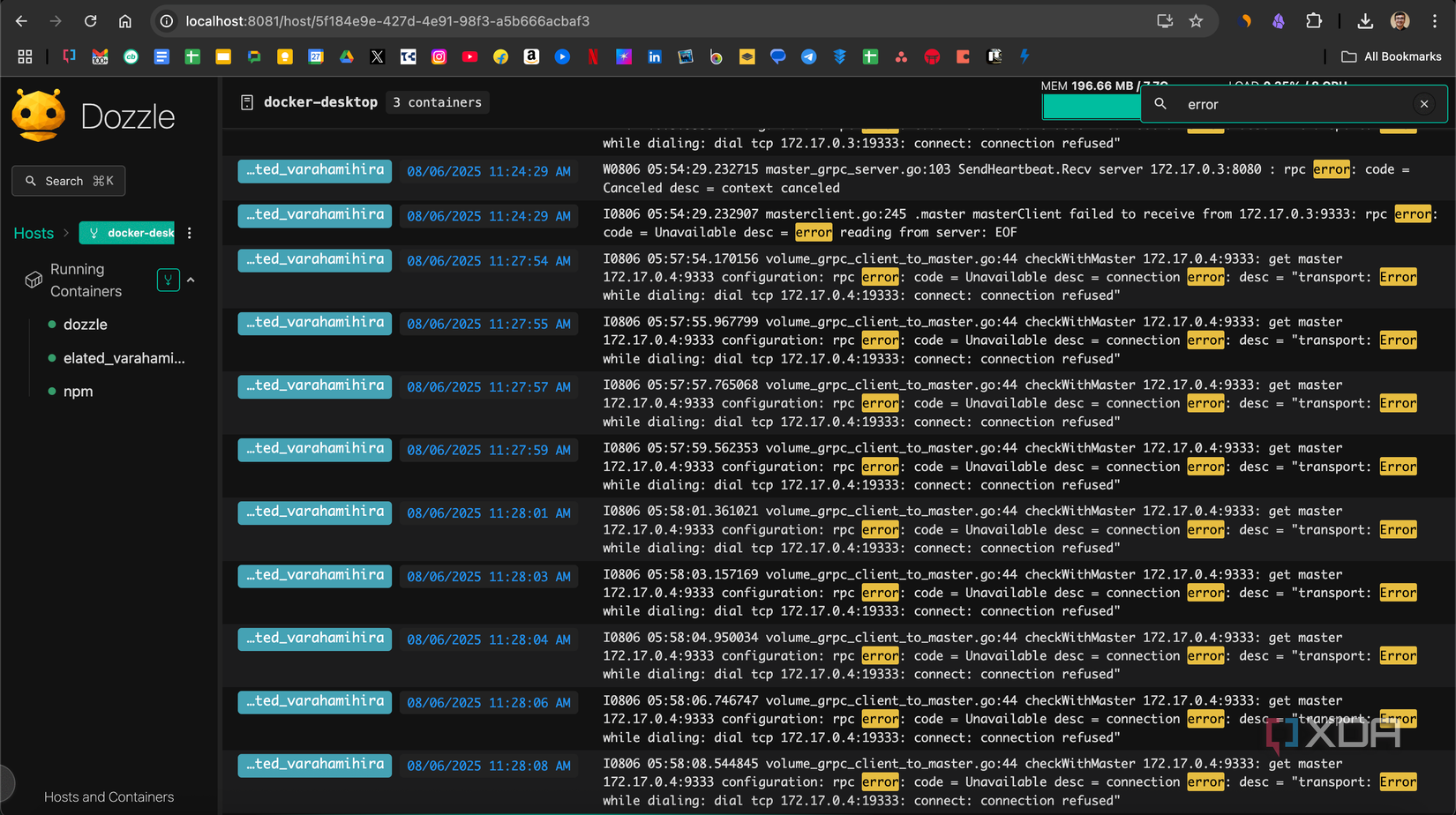Image resolution: width=1456 pixels, height=815 pixels.
Task: Click the timestamp 08/06/2025 11:28:01 AM
Action: coord(489,513)
